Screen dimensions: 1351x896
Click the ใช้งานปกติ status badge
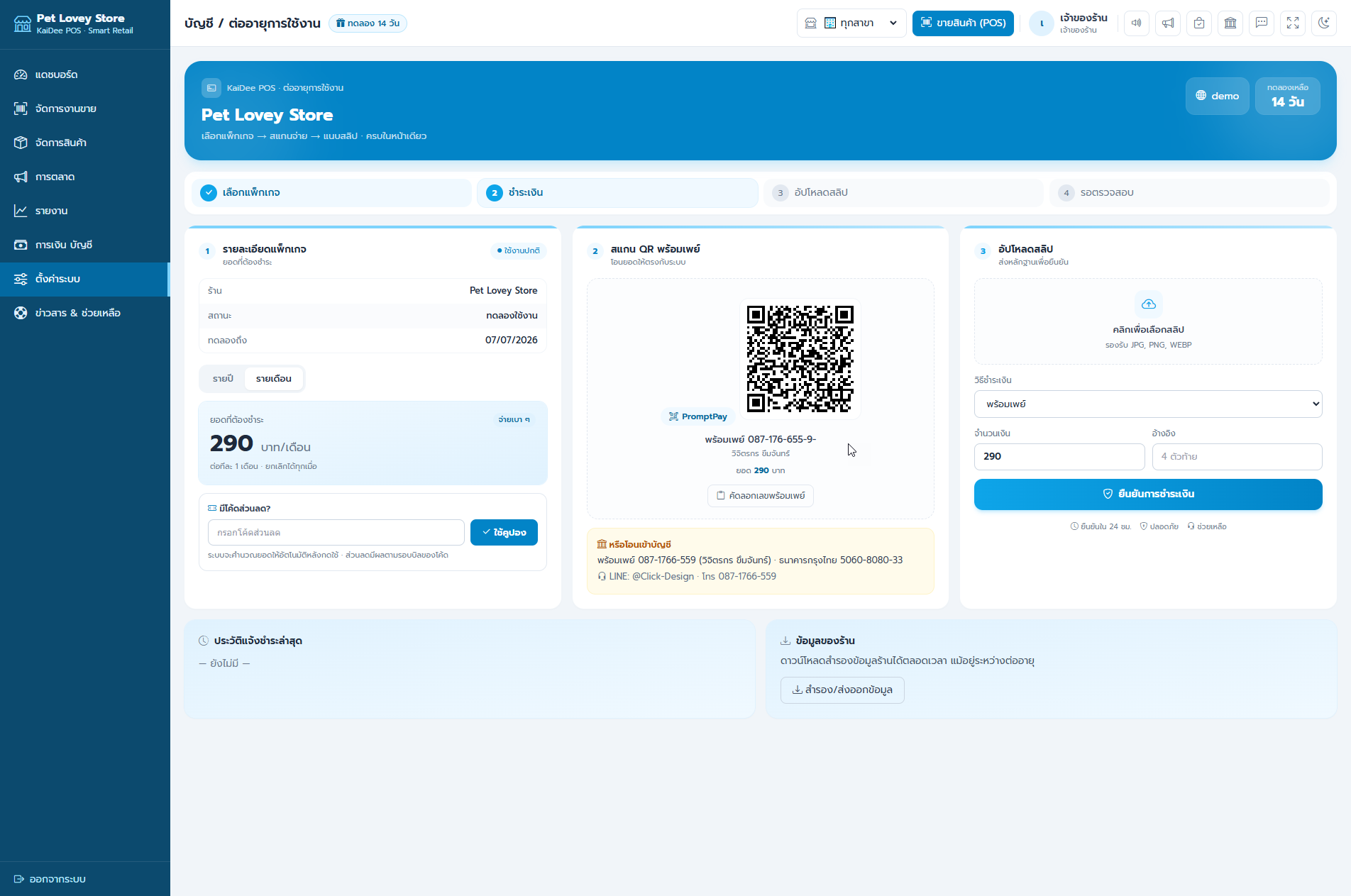coord(519,250)
